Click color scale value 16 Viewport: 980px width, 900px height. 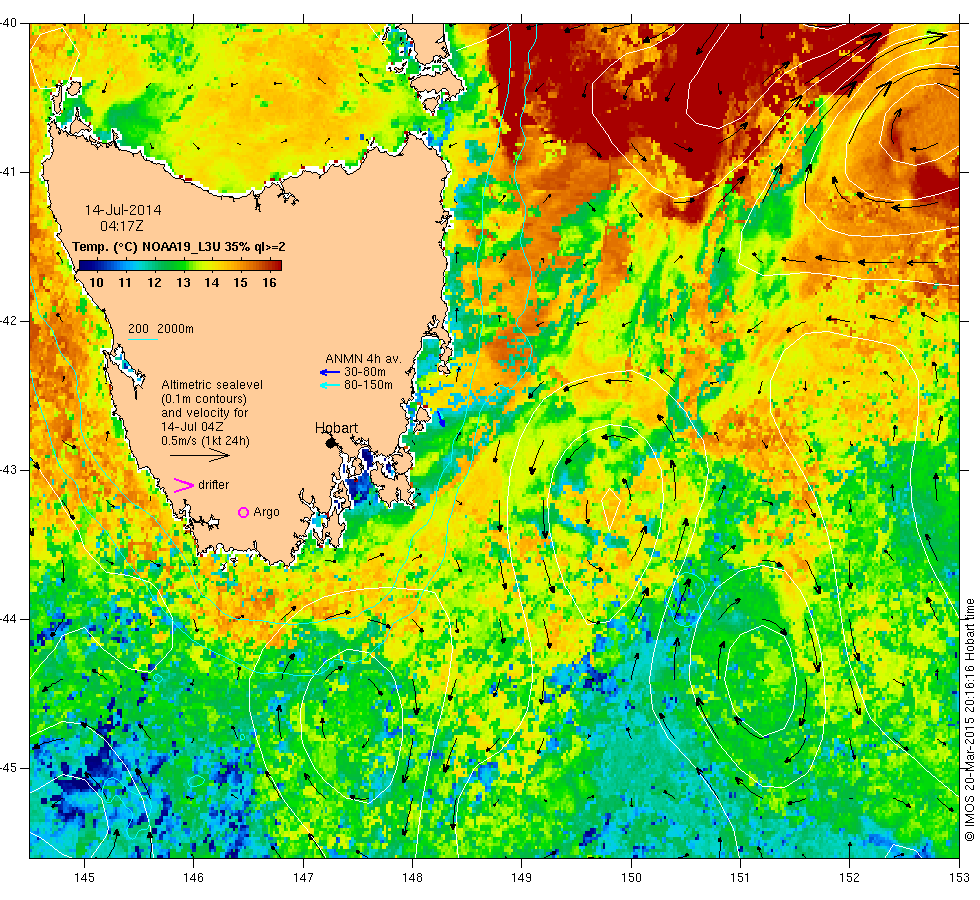click(x=269, y=283)
